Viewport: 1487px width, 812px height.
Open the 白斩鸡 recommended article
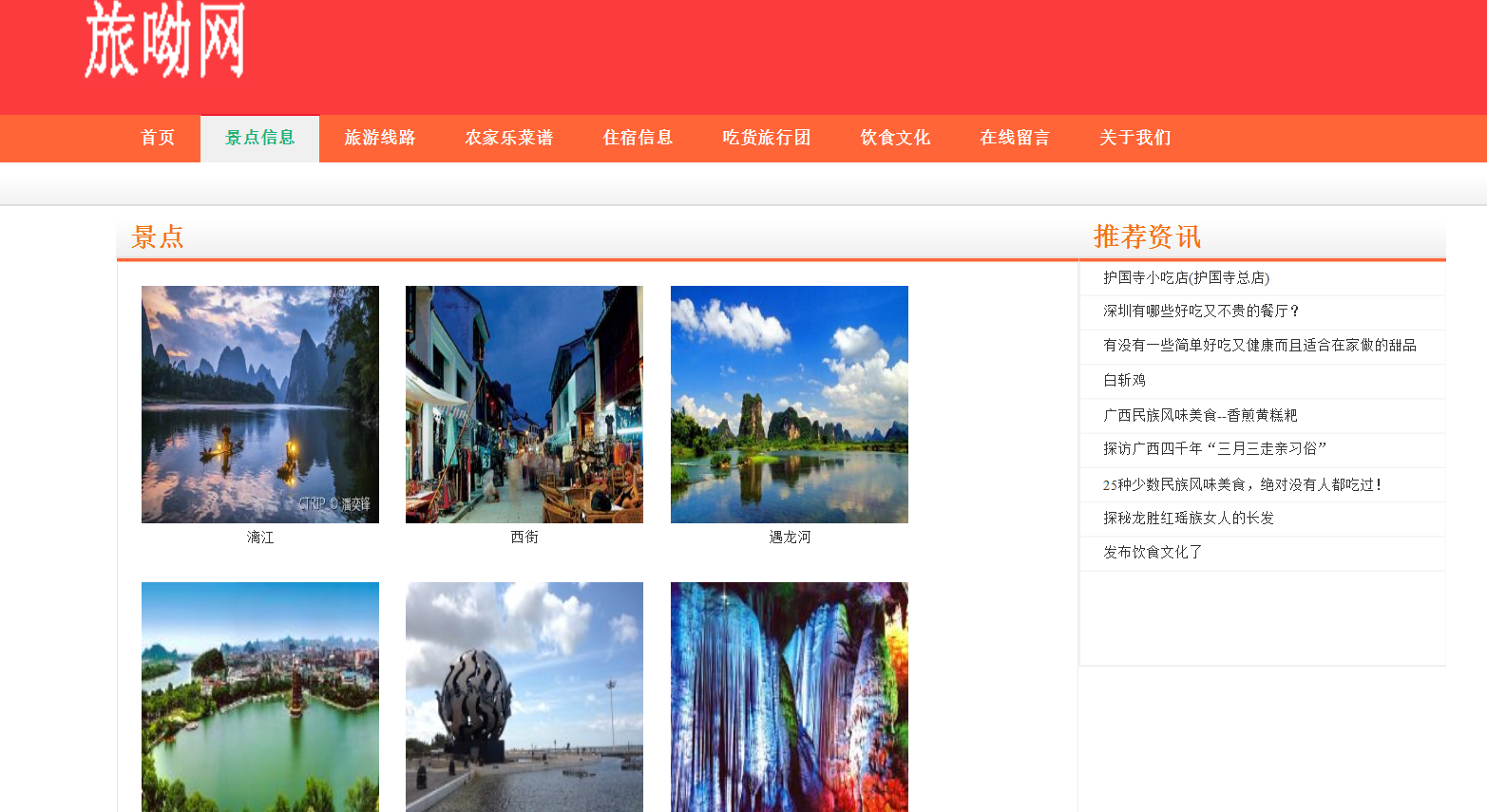[x=1124, y=380]
